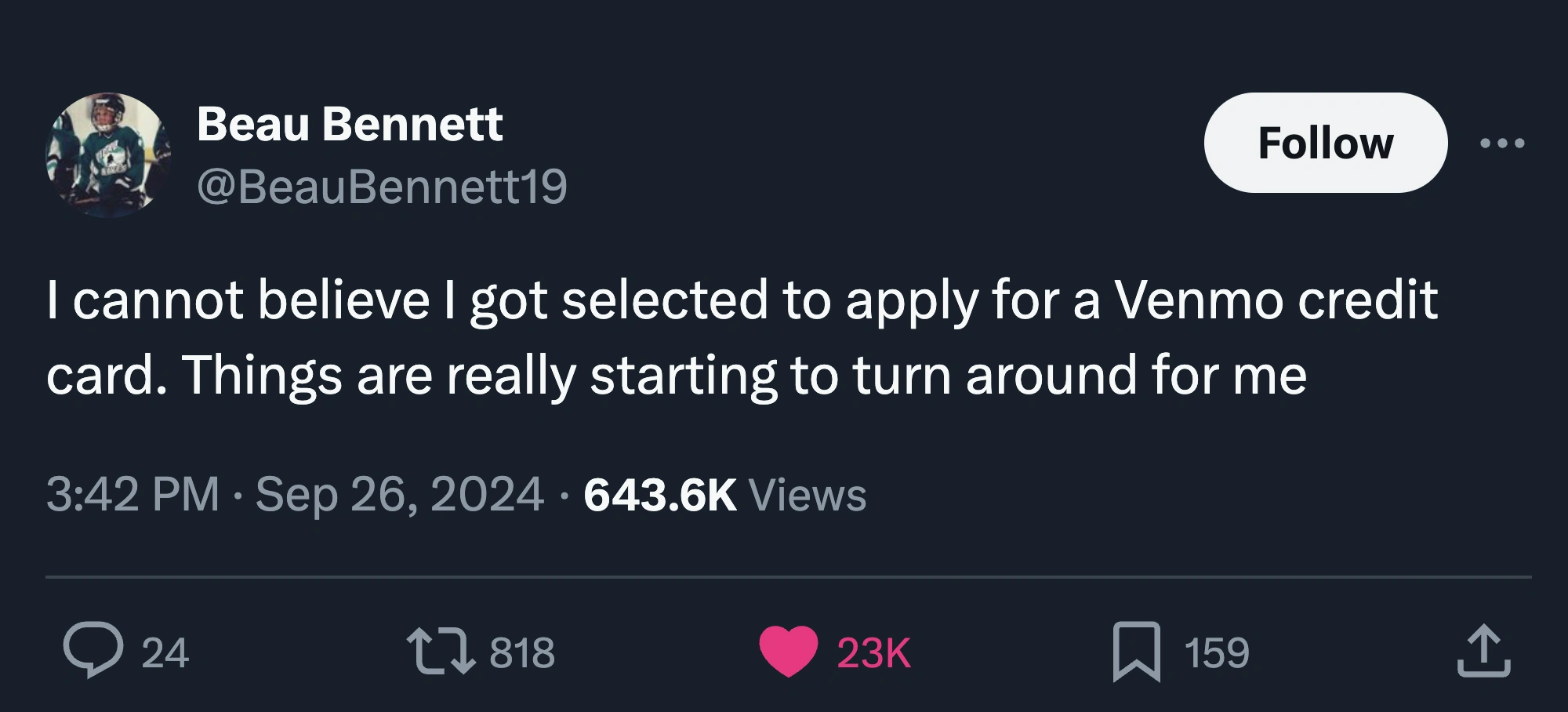Open the 643.6K view count
Screen dimensions: 1568x712
tap(659, 495)
